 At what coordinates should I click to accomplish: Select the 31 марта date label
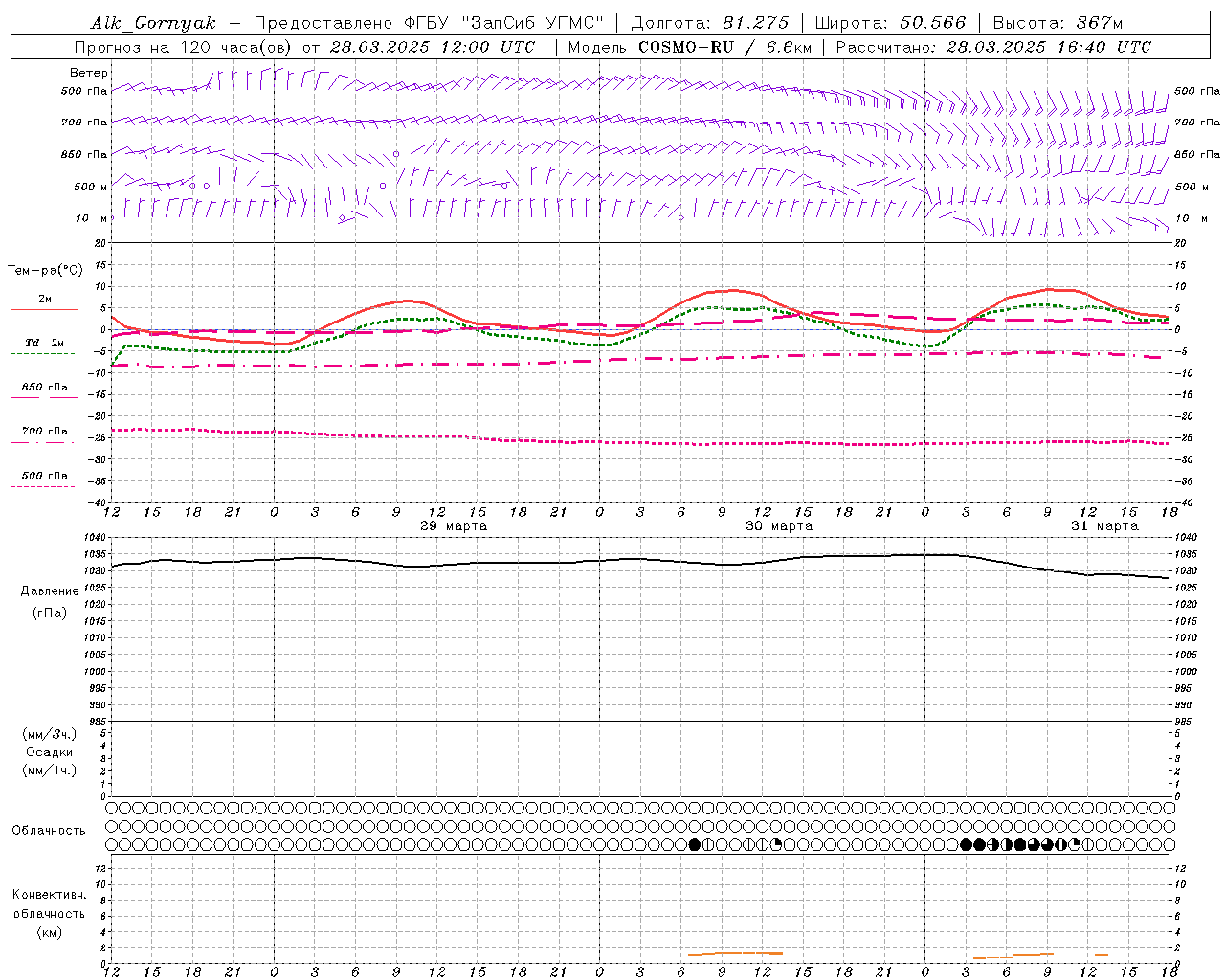[x=1104, y=526]
